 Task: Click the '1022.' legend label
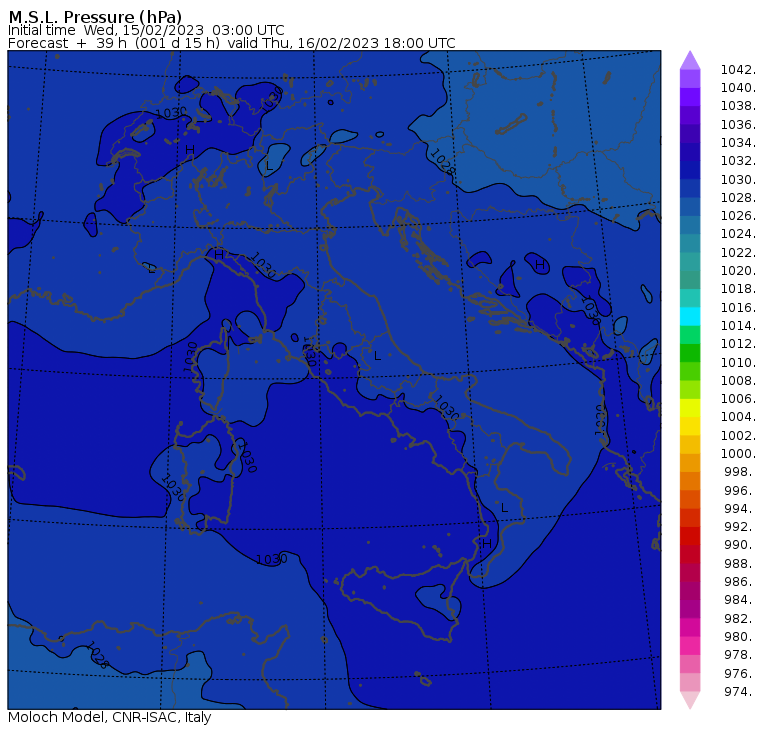coord(738,253)
